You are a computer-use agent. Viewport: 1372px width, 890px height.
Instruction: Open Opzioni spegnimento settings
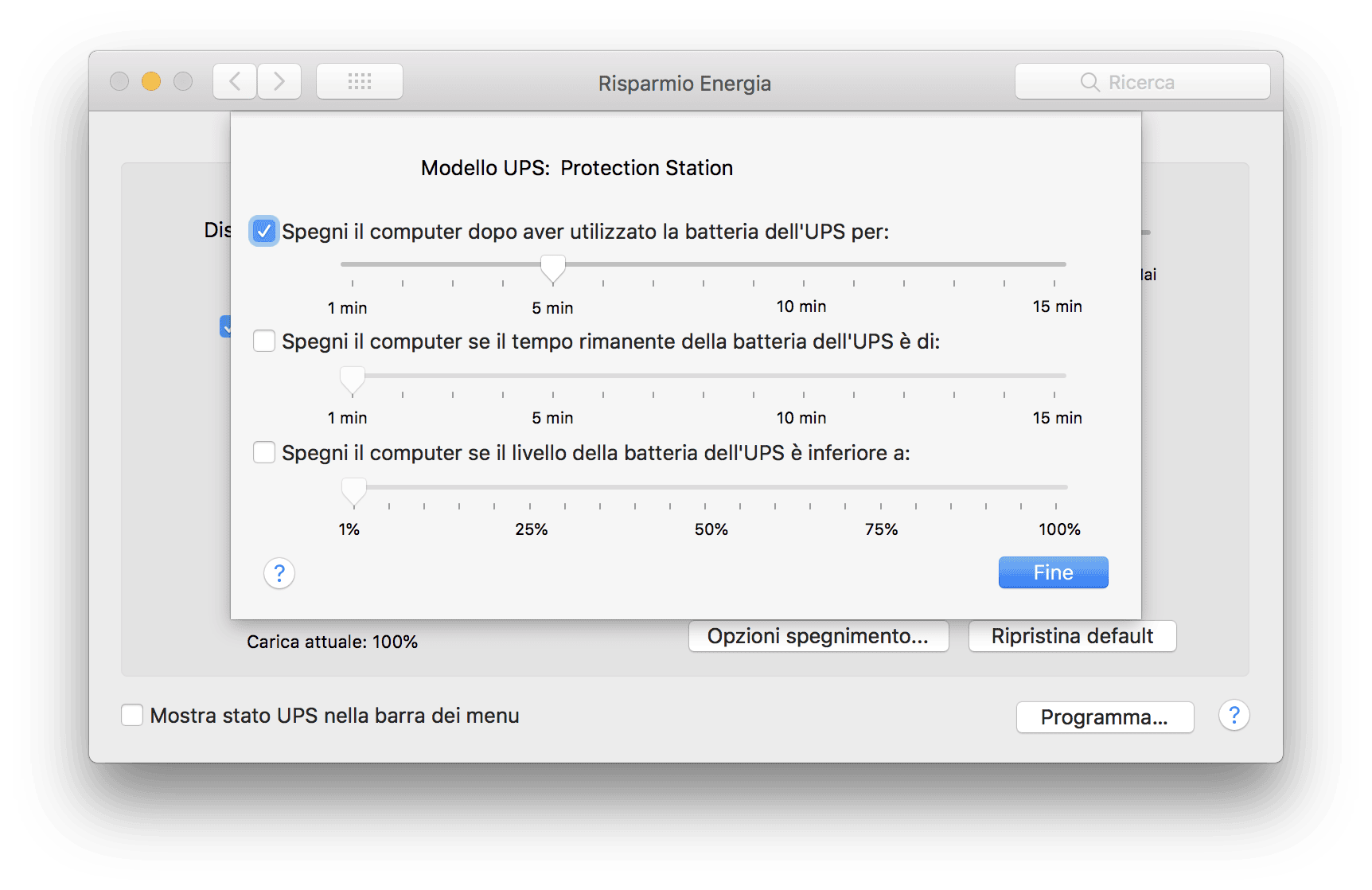pos(818,636)
